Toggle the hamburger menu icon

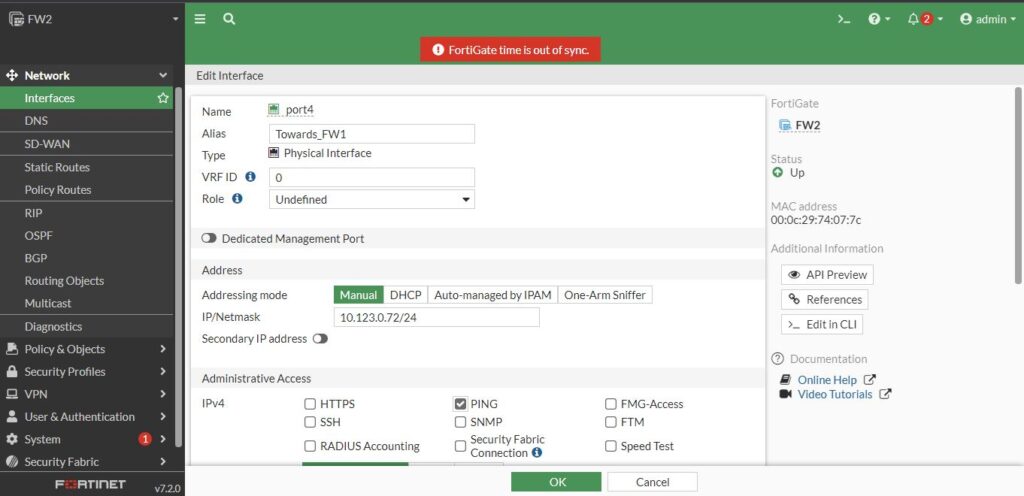pyautogui.click(x=200, y=19)
